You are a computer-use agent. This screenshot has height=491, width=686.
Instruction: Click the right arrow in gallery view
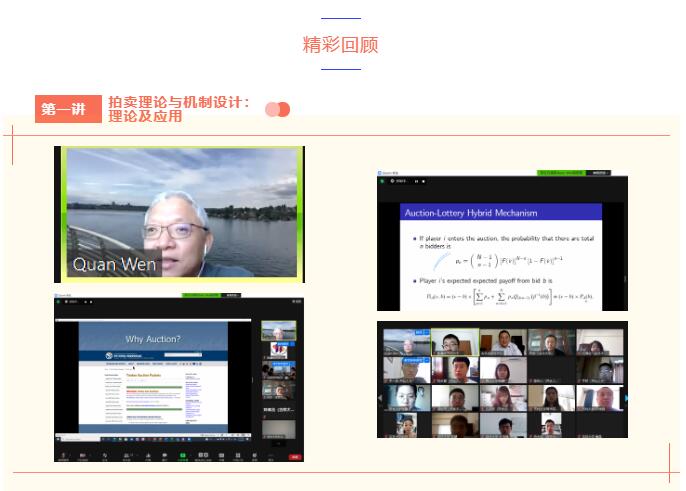[625, 397]
